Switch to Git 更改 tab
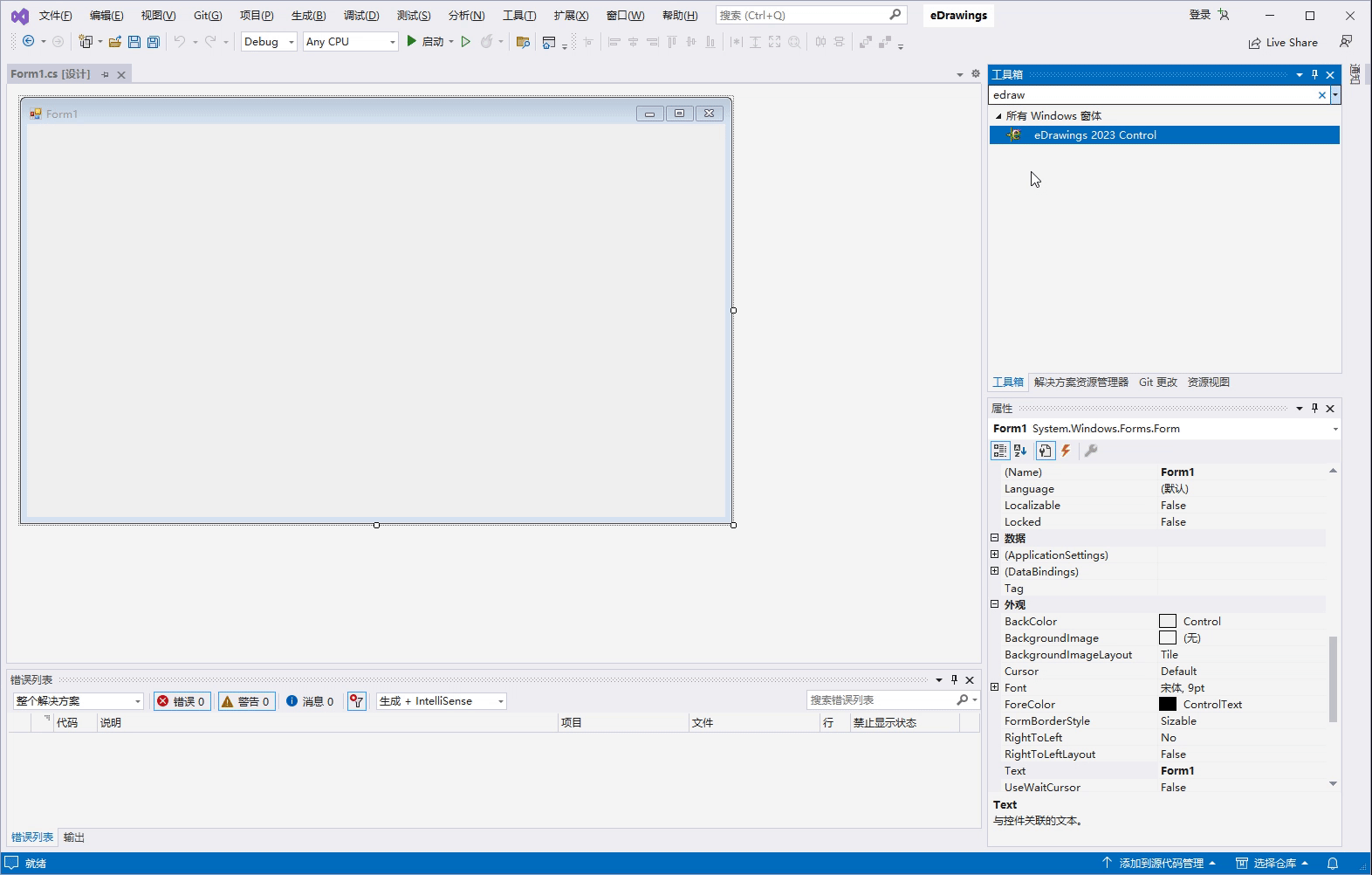Viewport: 1372px width, 875px height. pos(1158,382)
